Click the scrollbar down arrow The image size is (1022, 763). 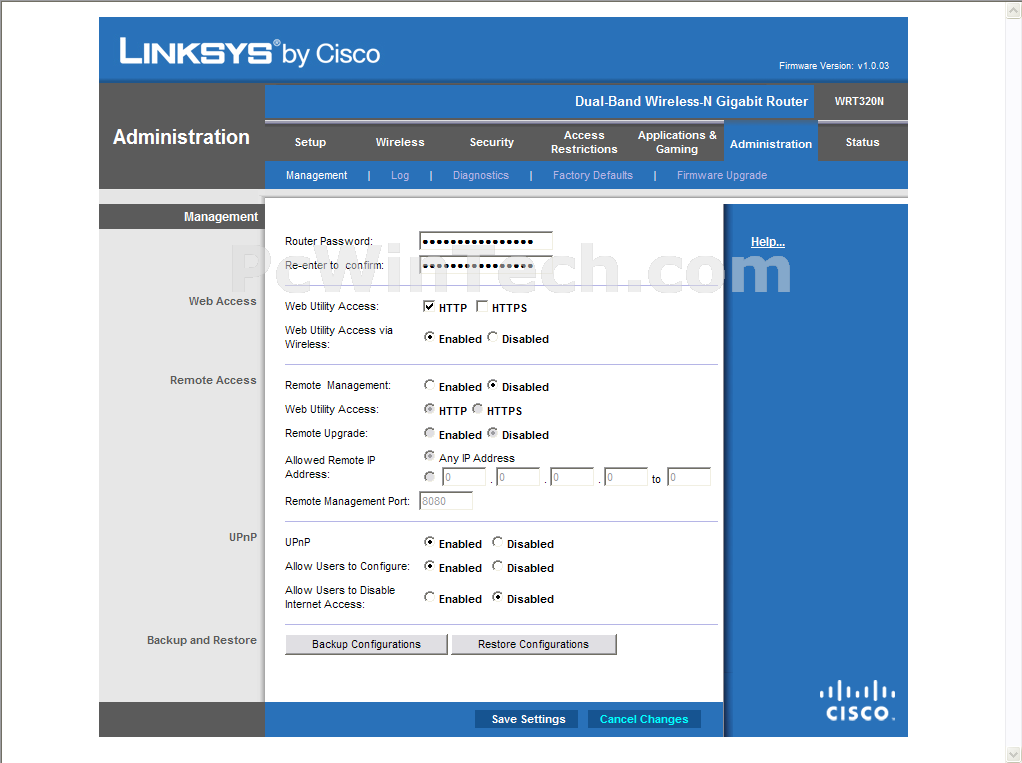[x=1014, y=755]
